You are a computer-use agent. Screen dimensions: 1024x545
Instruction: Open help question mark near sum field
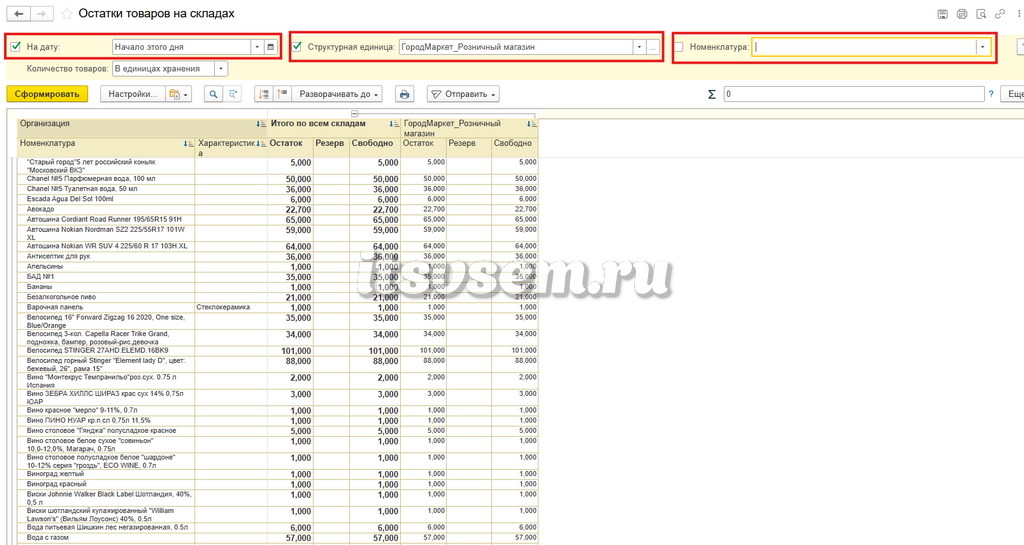coord(991,94)
